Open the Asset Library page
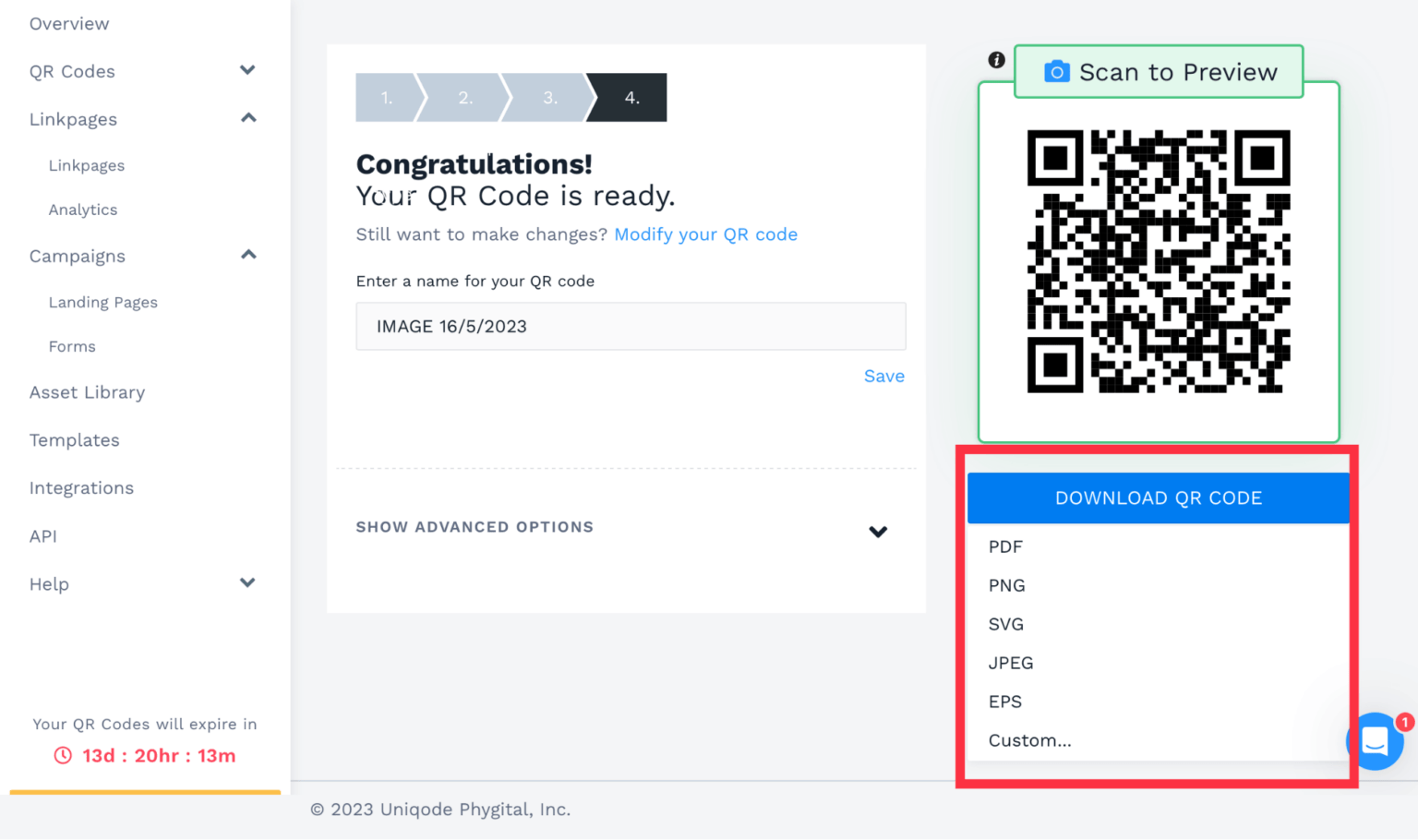The width and height of the screenshot is (1418, 840). click(87, 392)
